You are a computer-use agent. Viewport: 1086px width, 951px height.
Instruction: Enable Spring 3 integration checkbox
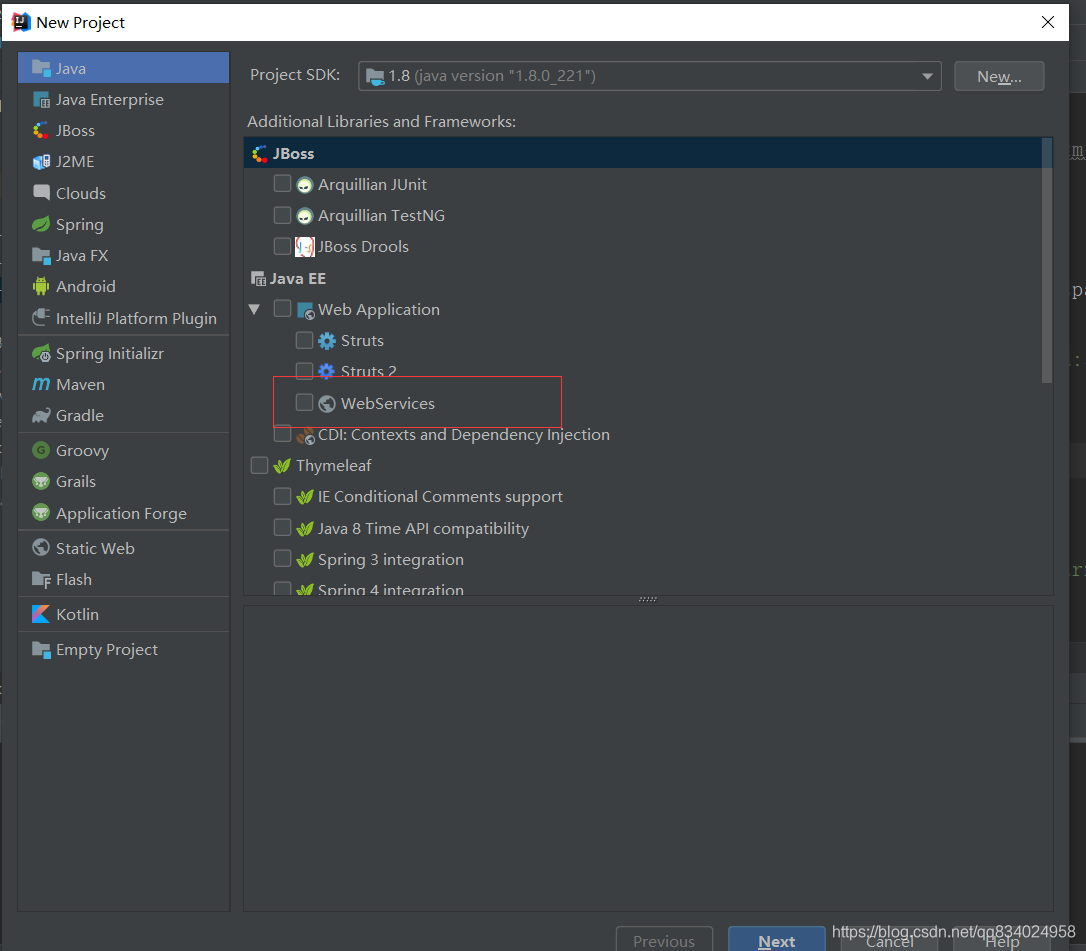(x=283, y=558)
